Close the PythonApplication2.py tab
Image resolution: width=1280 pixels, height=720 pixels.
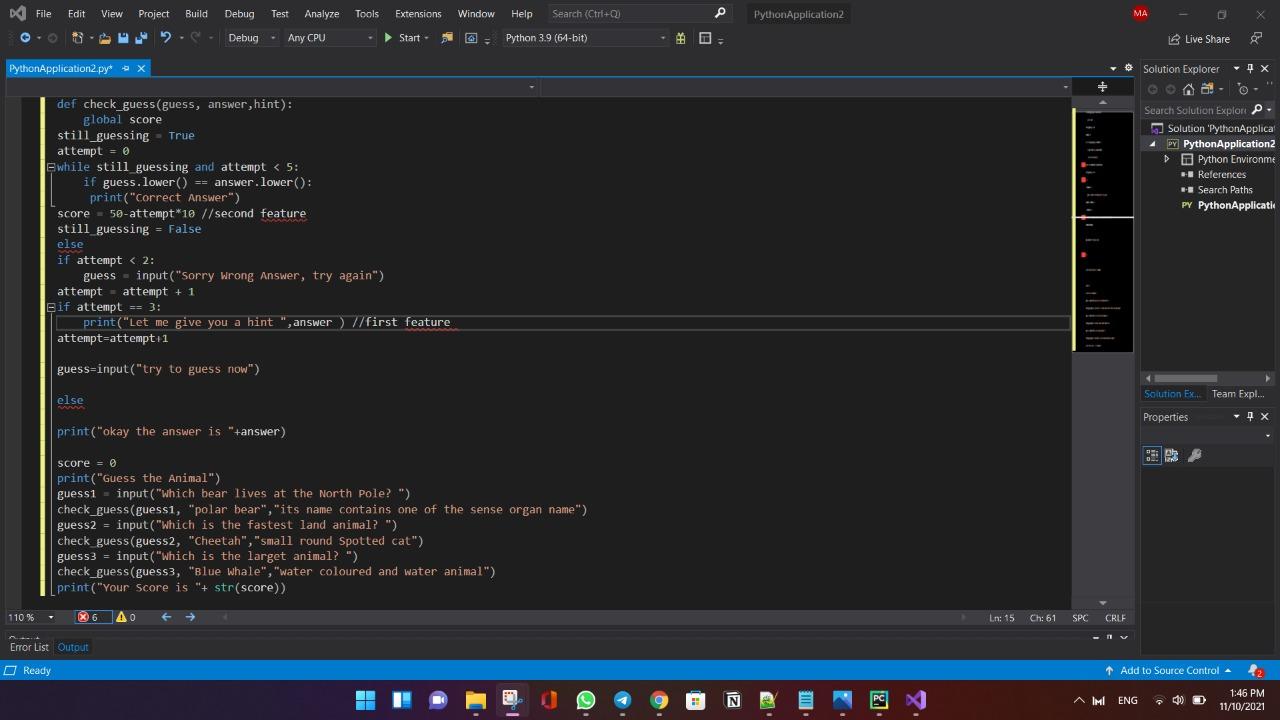coord(141,68)
